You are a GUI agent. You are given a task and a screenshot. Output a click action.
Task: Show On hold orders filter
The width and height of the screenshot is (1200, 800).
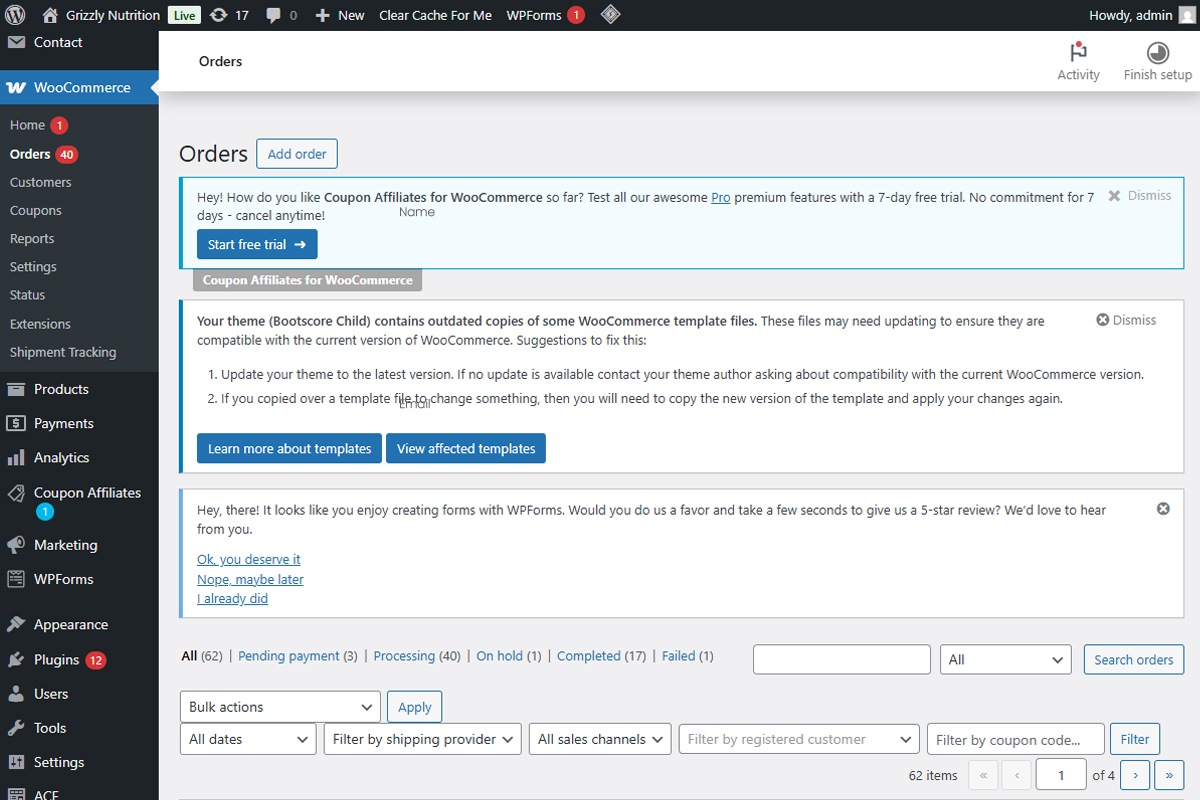click(x=509, y=656)
